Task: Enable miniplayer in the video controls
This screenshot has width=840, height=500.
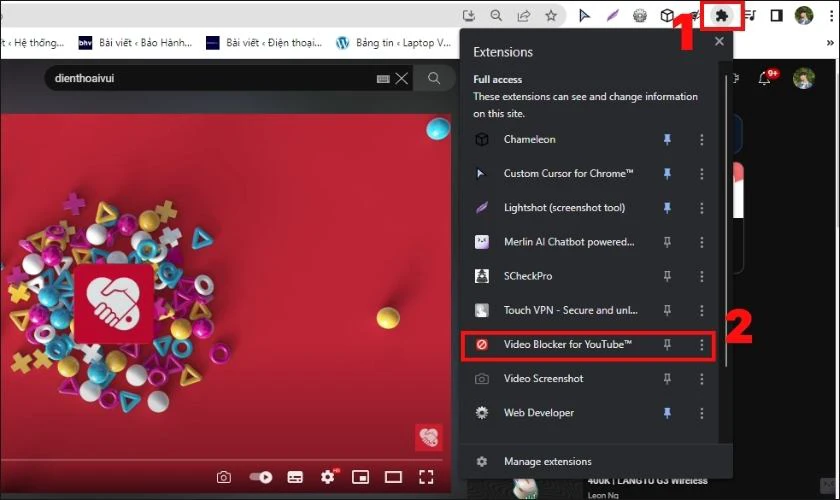Action: tap(361, 477)
